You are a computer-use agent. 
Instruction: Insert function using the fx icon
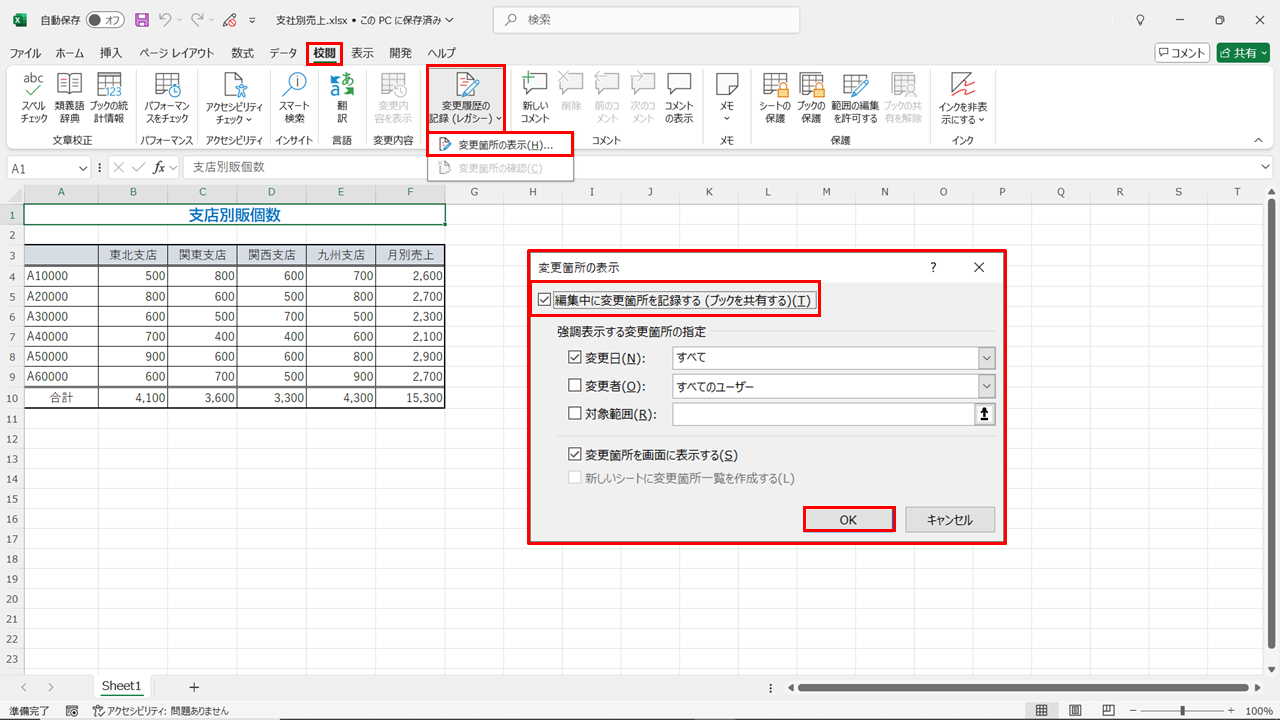159,168
